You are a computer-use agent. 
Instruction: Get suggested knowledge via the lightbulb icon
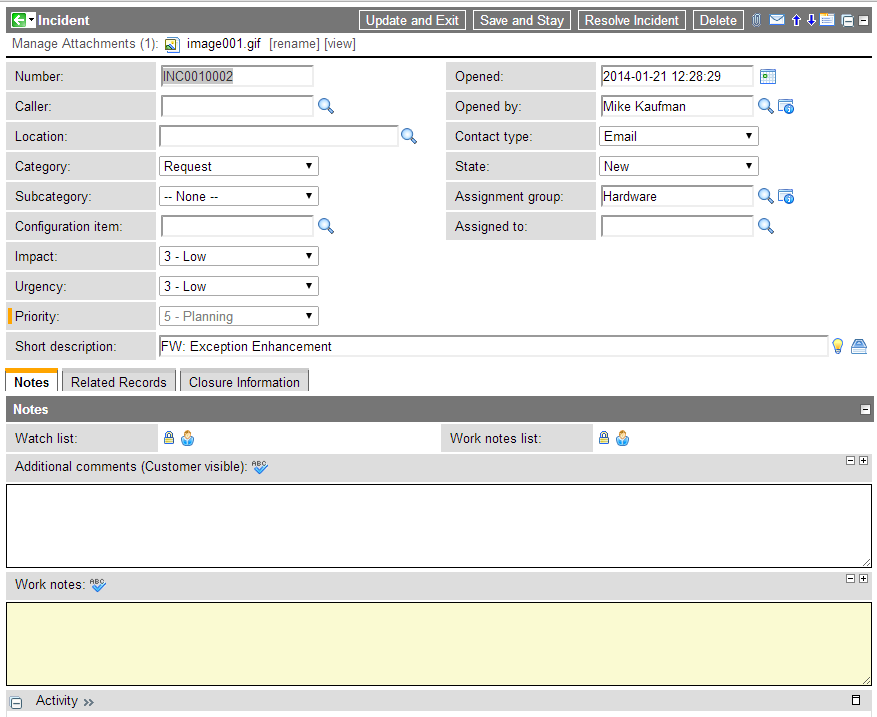tap(838, 345)
